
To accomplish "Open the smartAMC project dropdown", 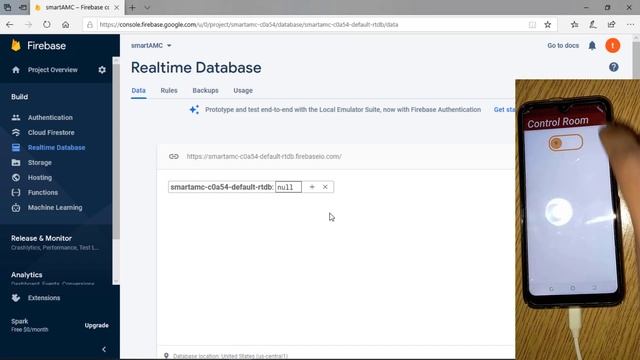I will tap(151, 46).
